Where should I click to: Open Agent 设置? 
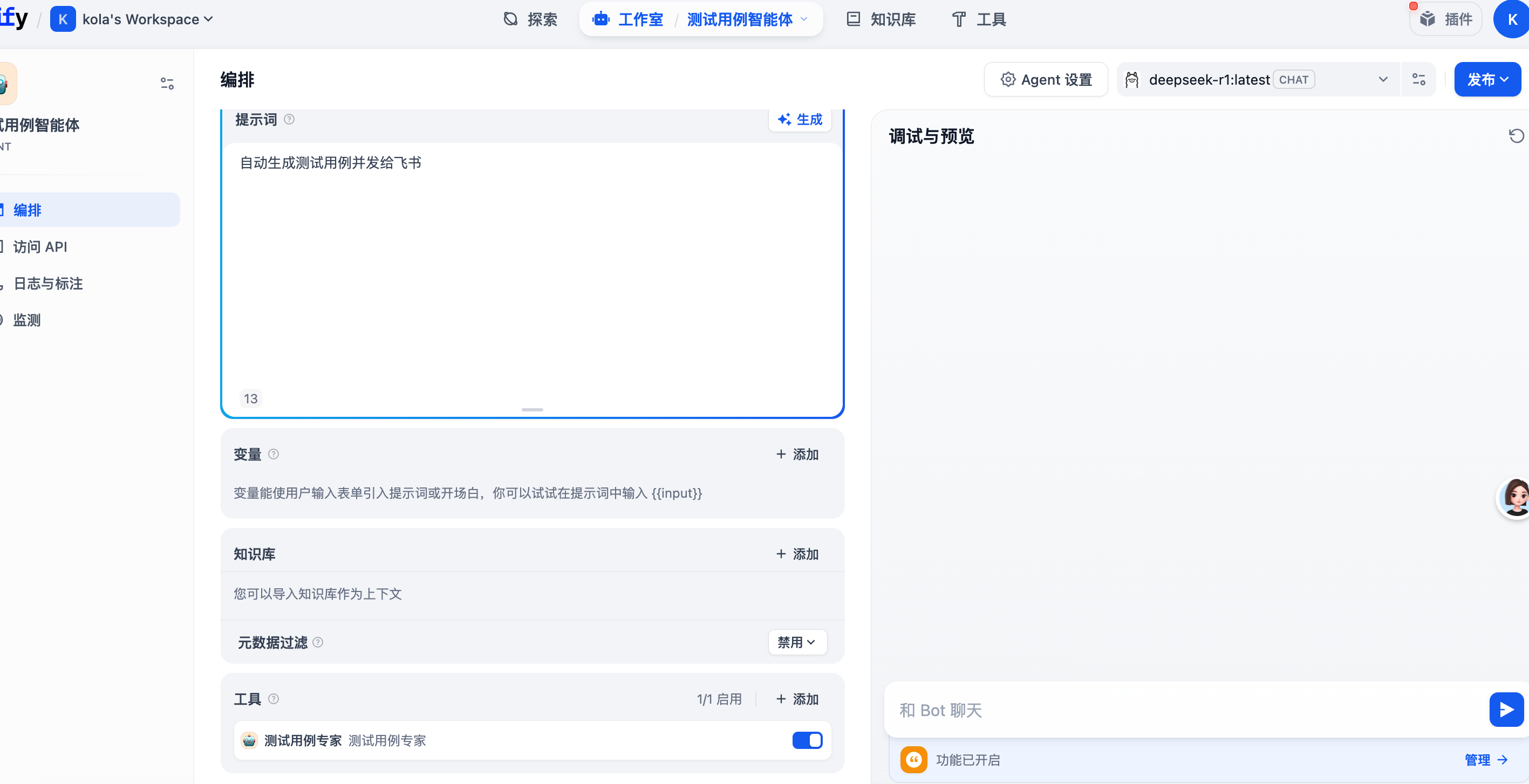point(1046,79)
